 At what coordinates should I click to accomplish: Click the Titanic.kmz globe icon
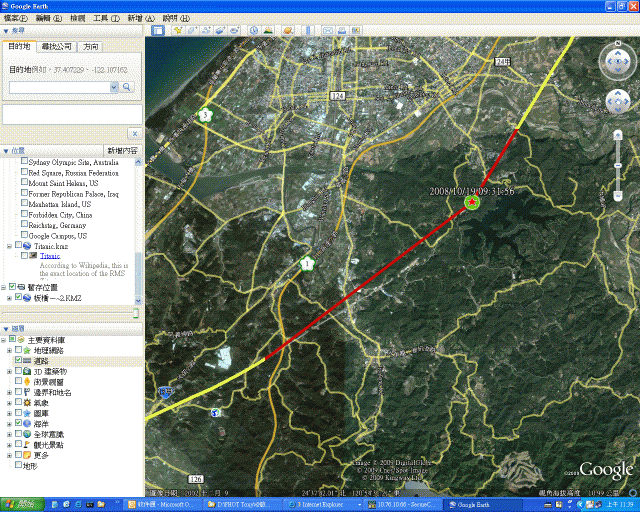(27, 246)
